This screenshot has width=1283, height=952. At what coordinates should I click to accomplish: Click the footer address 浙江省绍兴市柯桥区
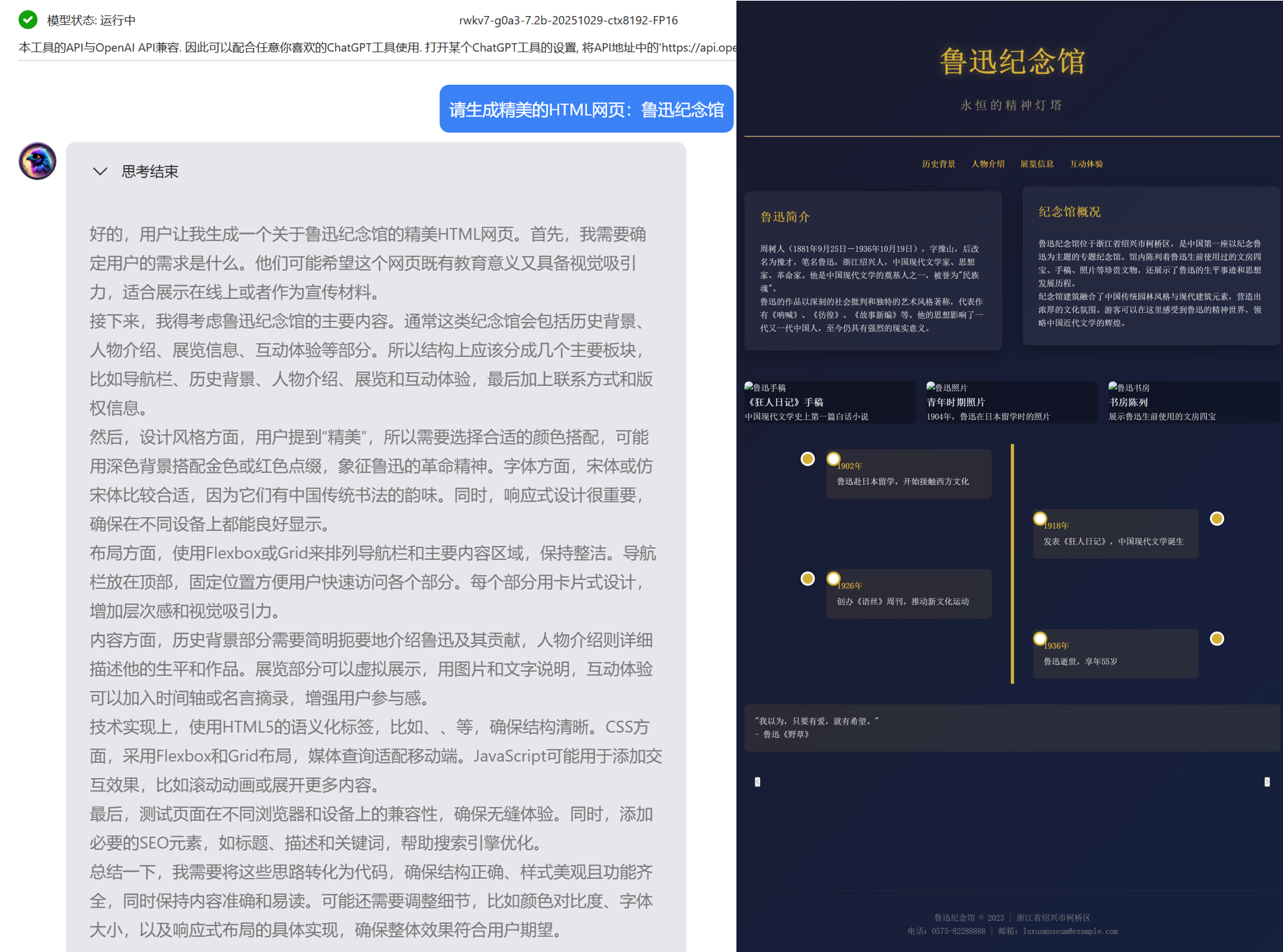pyautogui.click(x=1054, y=918)
